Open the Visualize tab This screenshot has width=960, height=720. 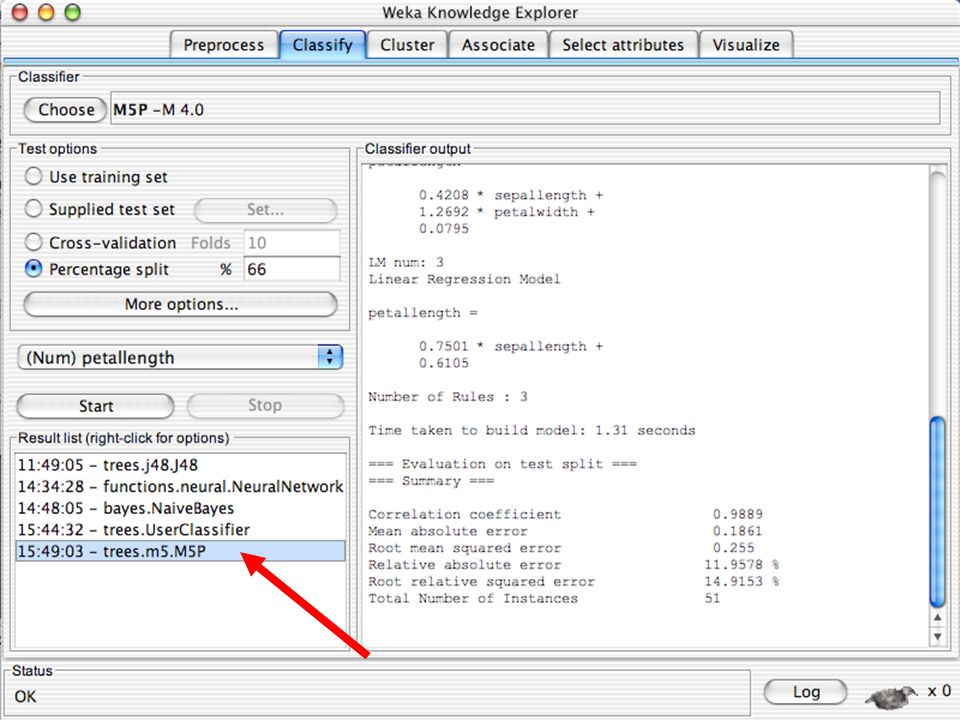746,45
